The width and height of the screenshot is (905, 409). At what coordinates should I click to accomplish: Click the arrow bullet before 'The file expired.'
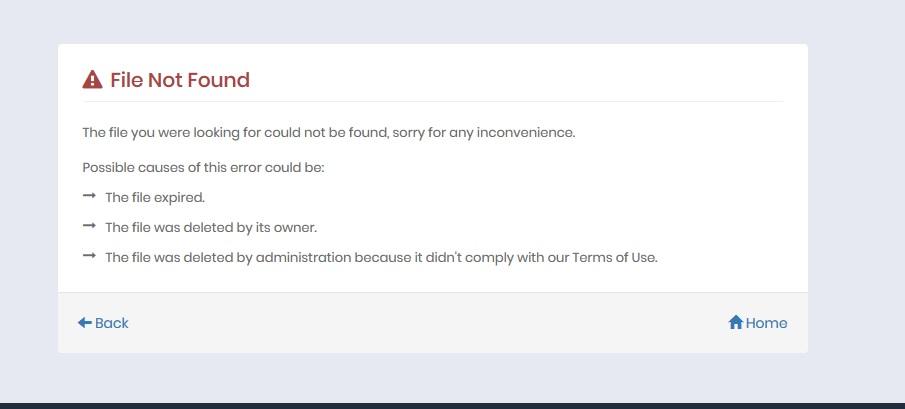point(89,196)
